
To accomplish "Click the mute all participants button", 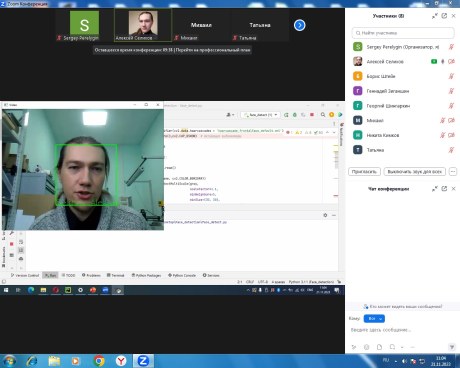I will (x=414, y=172).
